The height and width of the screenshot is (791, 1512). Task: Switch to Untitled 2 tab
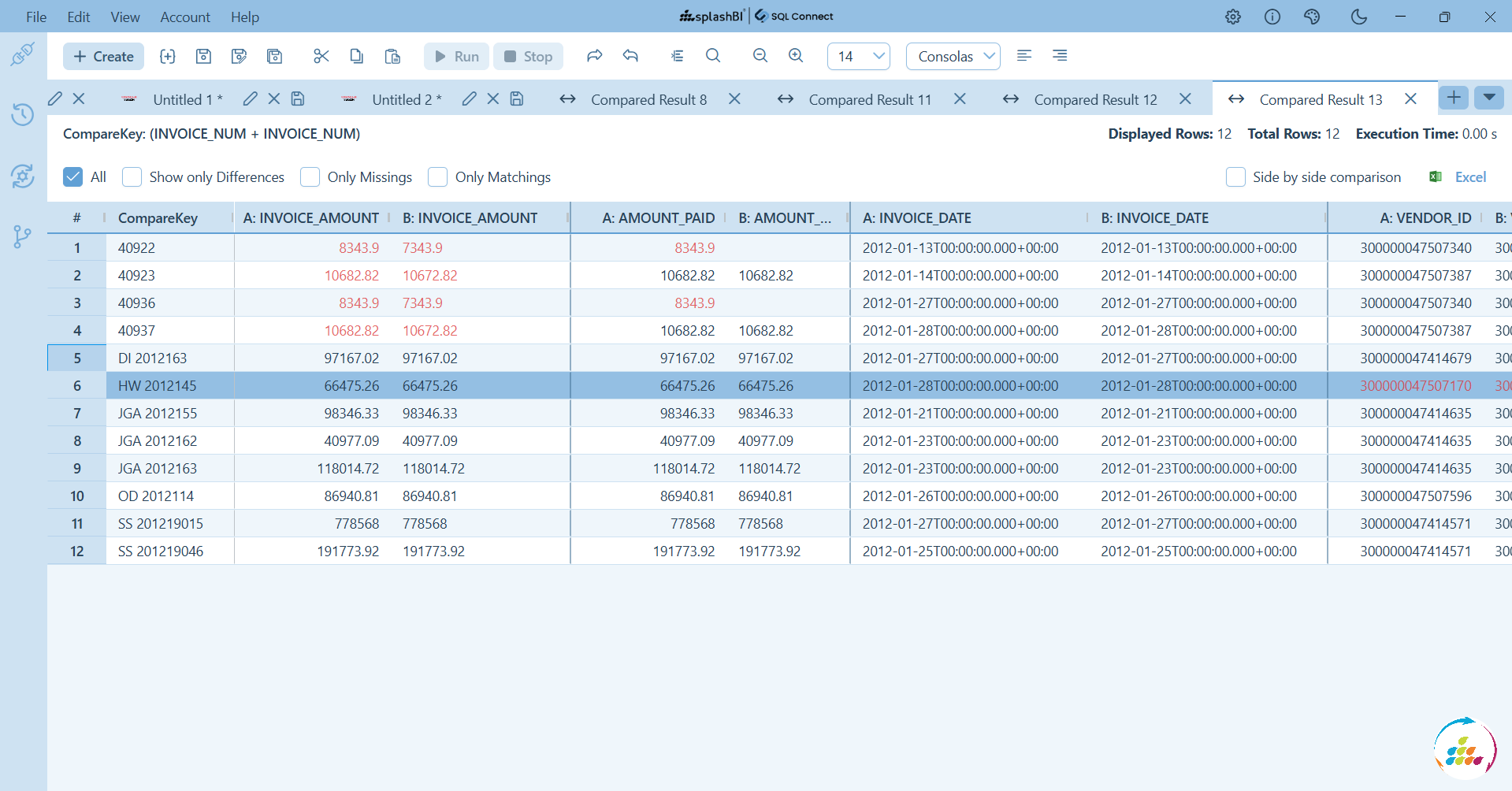point(407,99)
